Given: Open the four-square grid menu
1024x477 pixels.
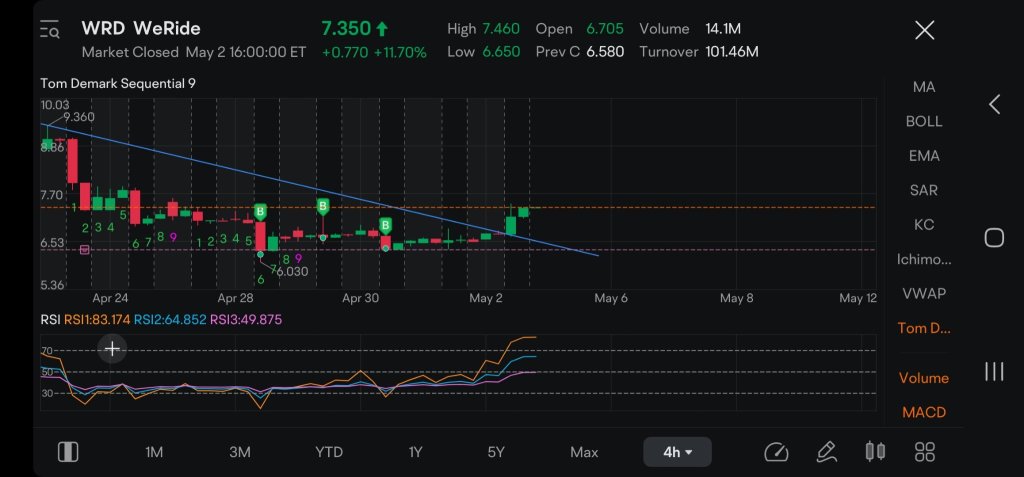Looking at the screenshot, I should pyautogui.click(x=925, y=452).
